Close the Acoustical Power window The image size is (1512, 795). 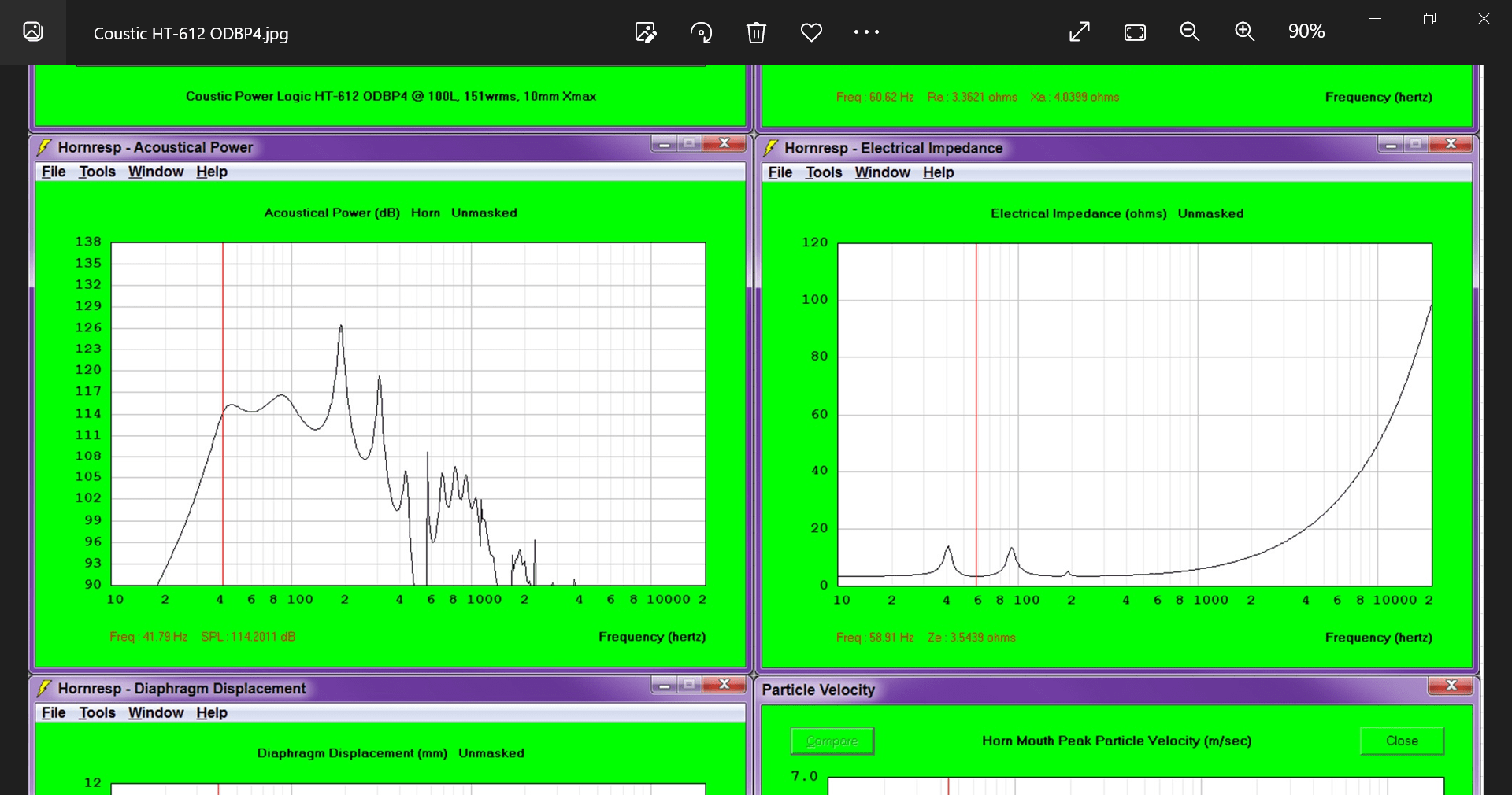tap(724, 143)
